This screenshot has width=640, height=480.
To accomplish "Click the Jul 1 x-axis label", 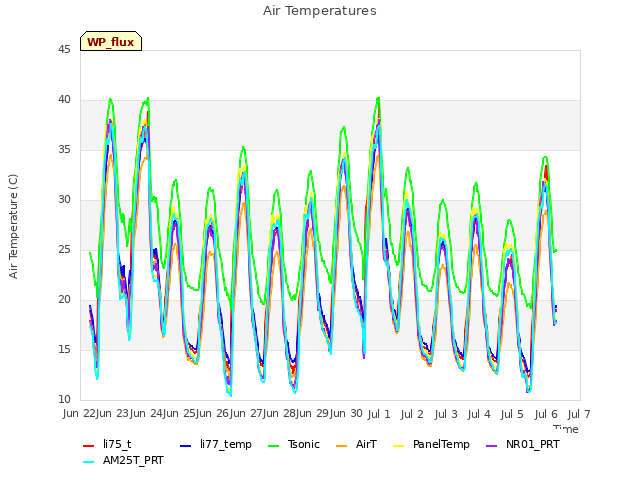I will 379,414.
